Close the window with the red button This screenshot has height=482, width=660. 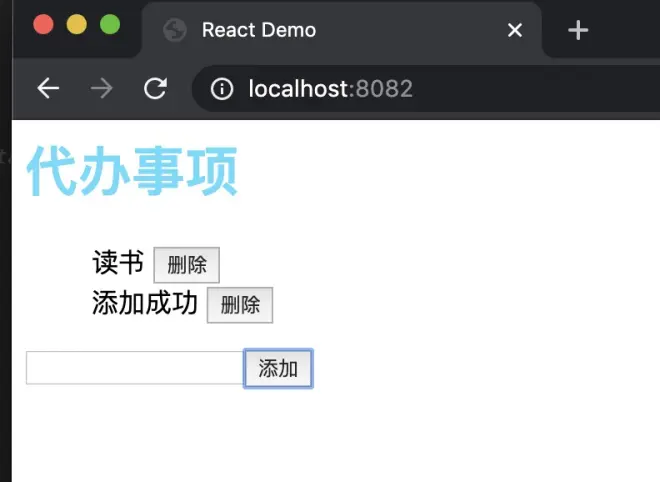[x=43, y=24]
